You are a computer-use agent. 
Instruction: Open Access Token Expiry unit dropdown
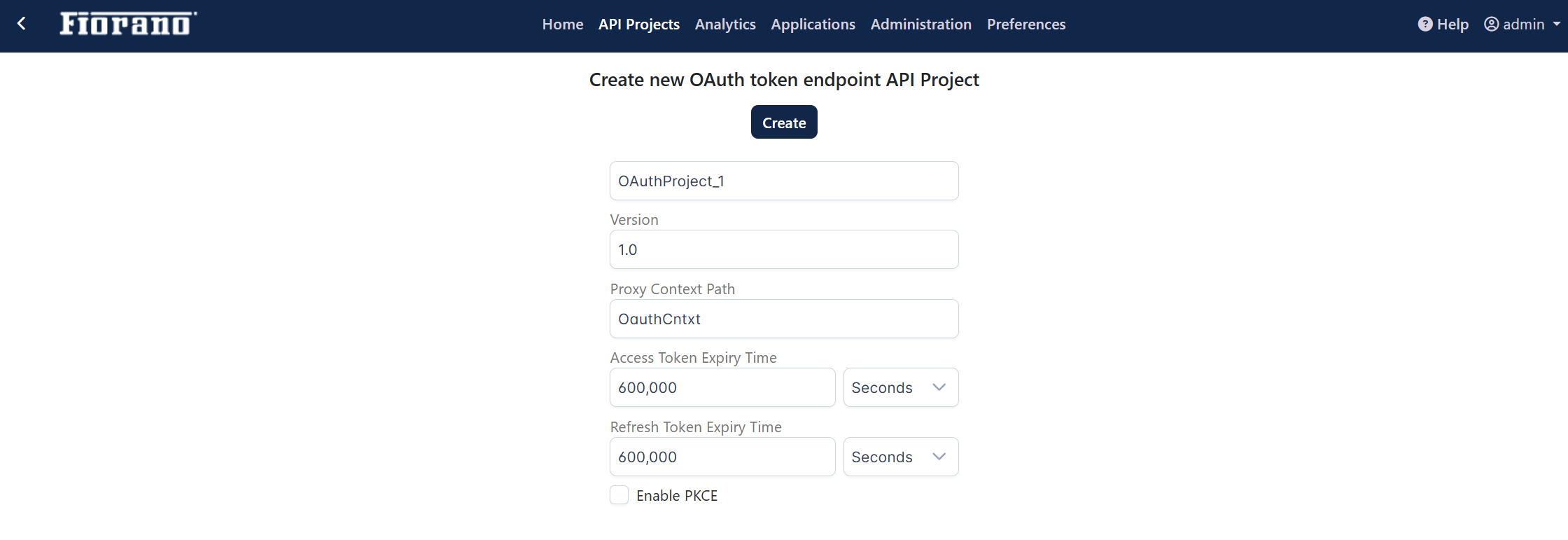[900, 387]
